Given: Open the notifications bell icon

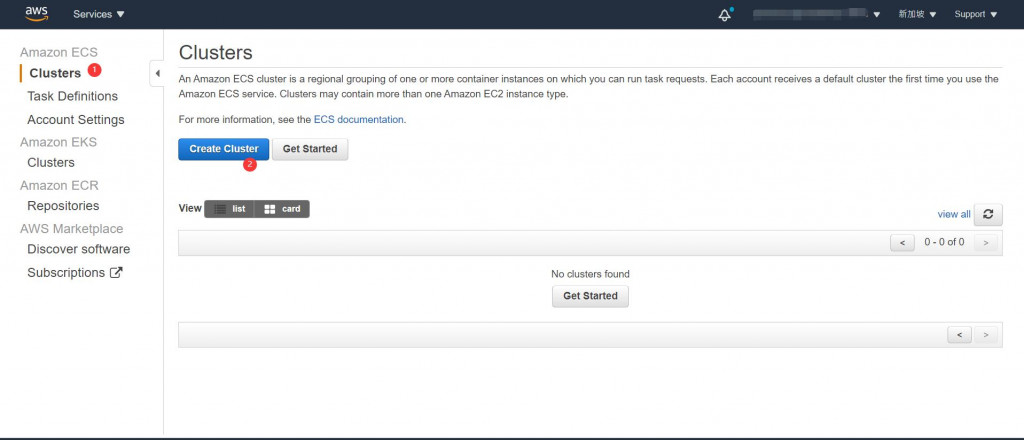Looking at the screenshot, I should coord(724,15).
